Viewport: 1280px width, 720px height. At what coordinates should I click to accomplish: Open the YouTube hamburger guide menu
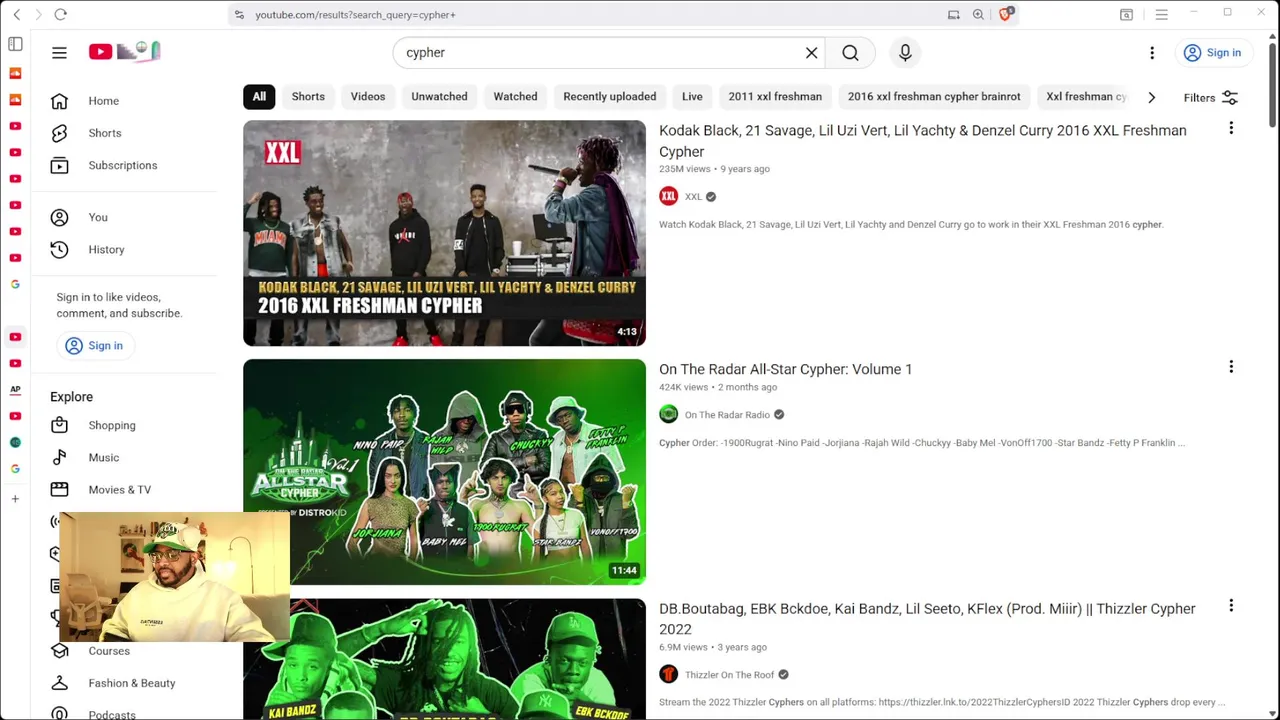59,52
